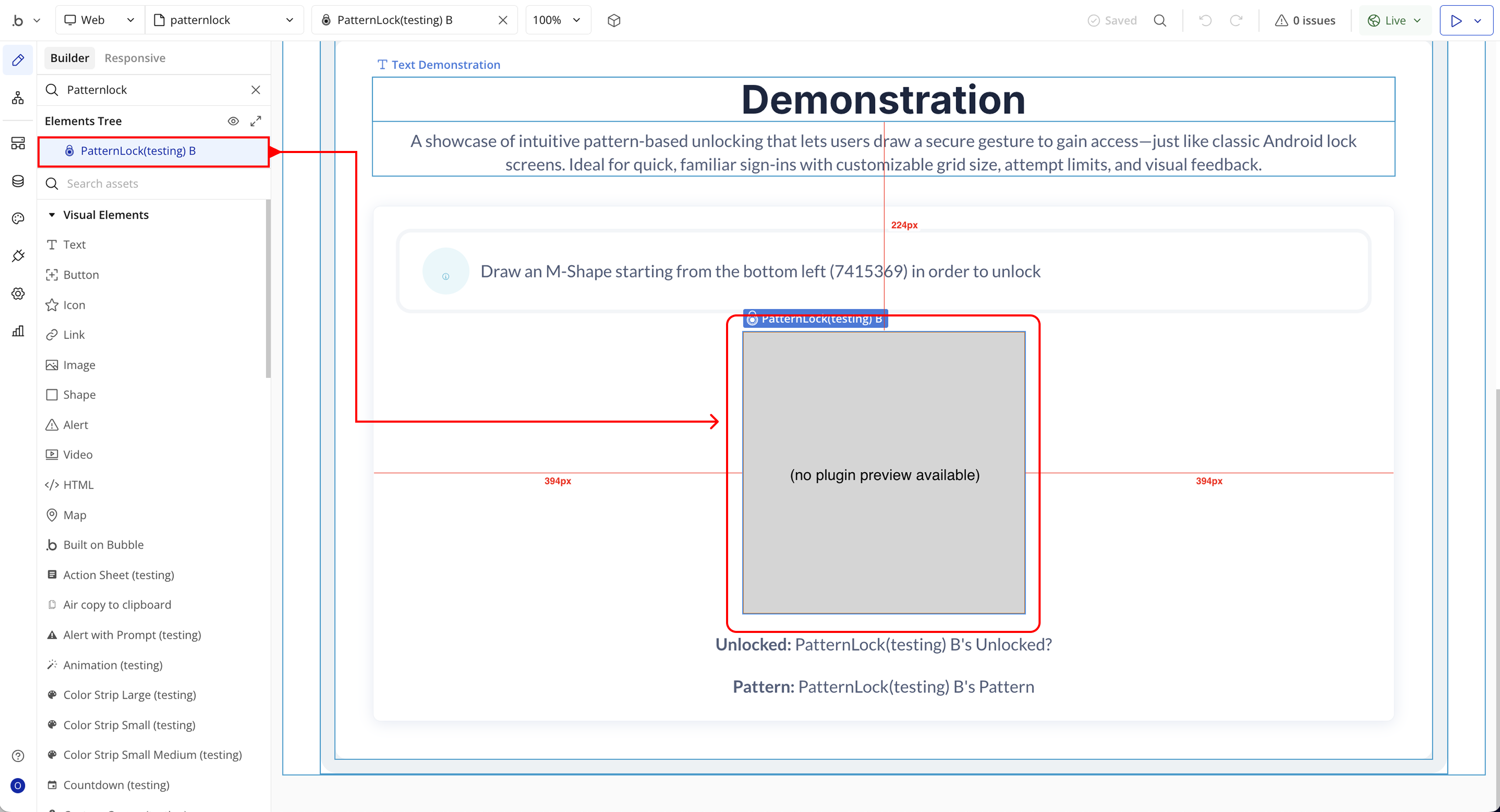Image resolution: width=1500 pixels, height=812 pixels.
Task: Open the Styles palette icon
Action: click(18, 218)
